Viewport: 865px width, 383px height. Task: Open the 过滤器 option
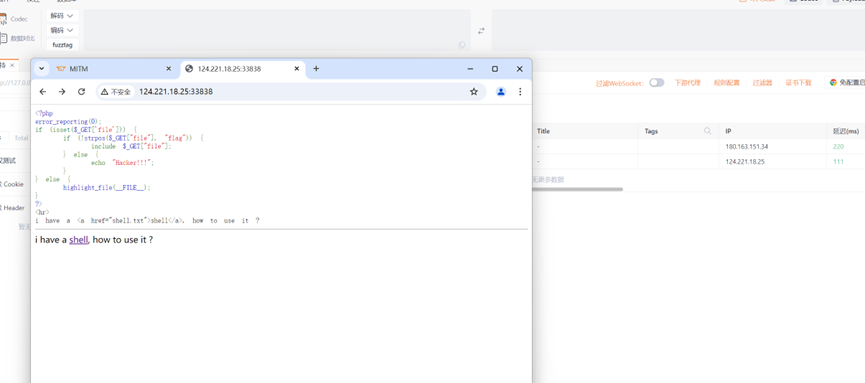762,83
